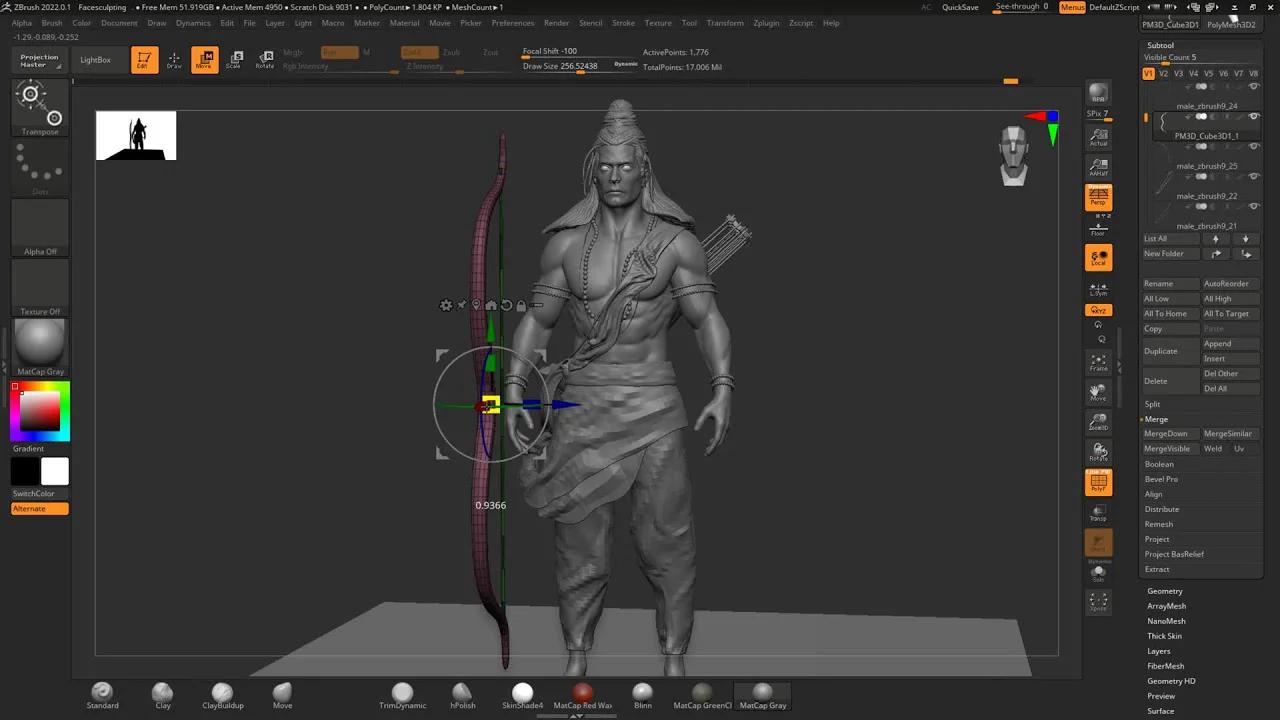The height and width of the screenshot is (720, 1280).
Task: Click the document silhouette thumbnail top-left
Action: point(135,135)
